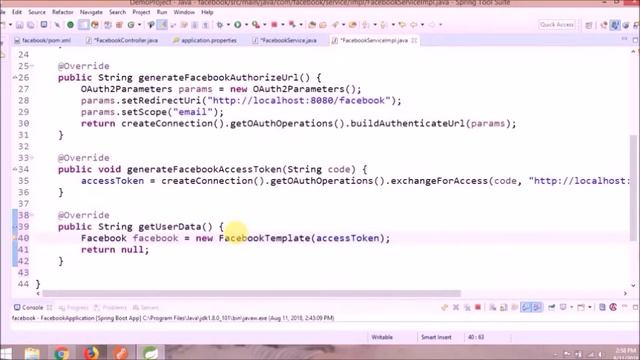Click the orange app icon in taskbar
The height and width of the screenshot is (360, 640).
tap(121, 353)
